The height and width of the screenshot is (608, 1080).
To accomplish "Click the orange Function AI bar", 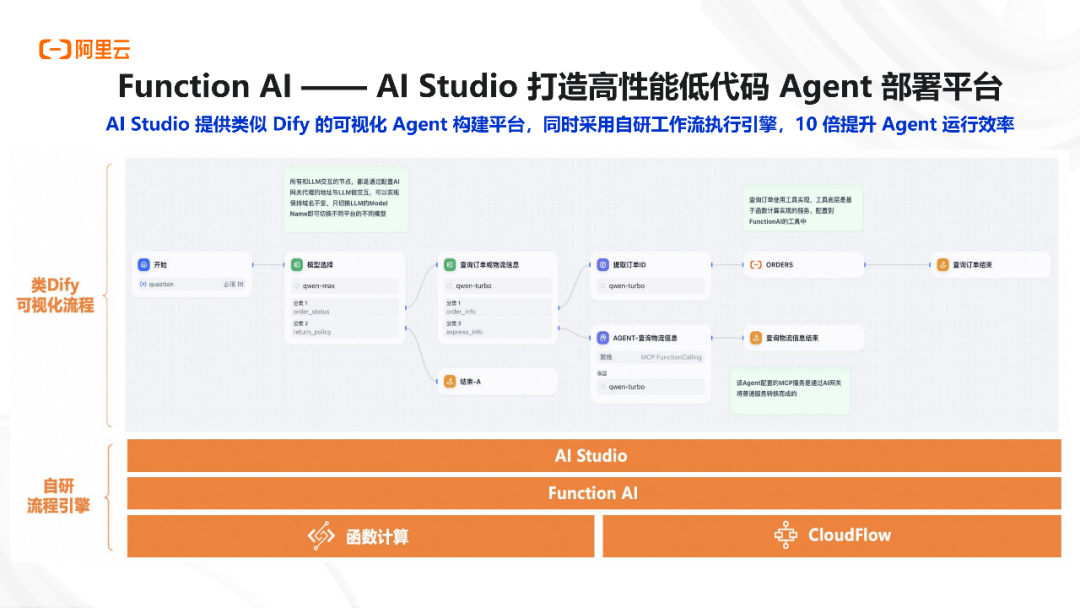I will point(593,493).
